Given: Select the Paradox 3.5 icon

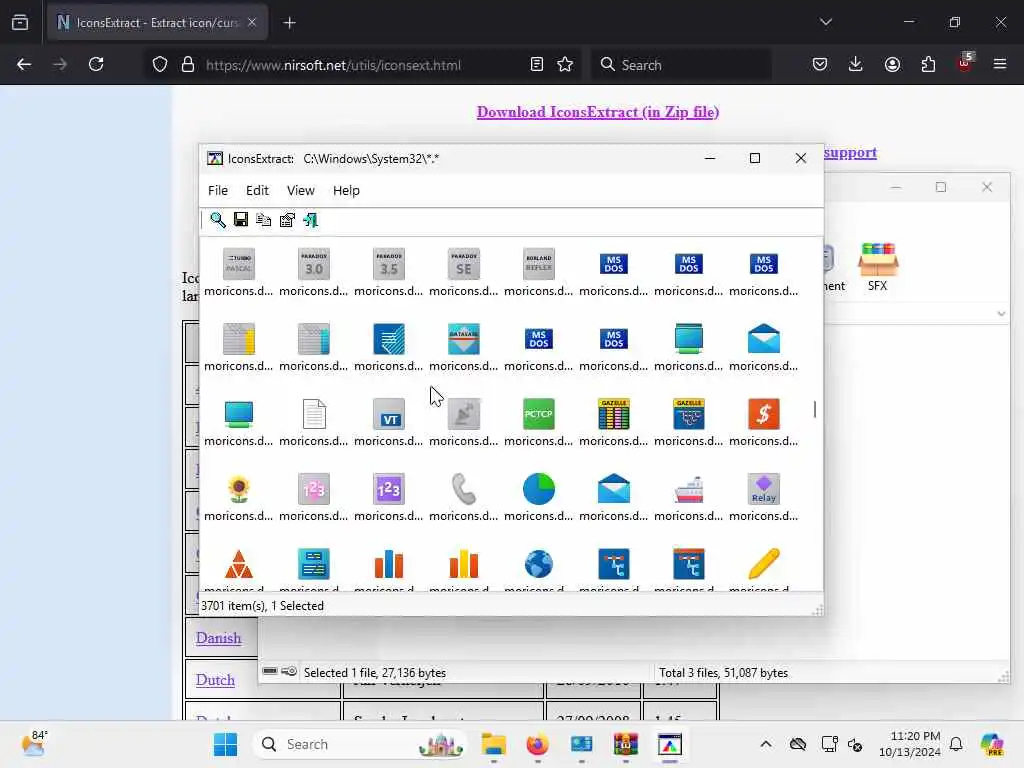Looking at the screenshot, I should point(389,264).
